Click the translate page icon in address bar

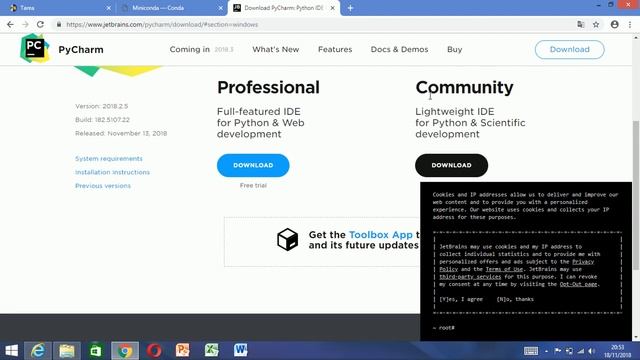tap(580, 24)
